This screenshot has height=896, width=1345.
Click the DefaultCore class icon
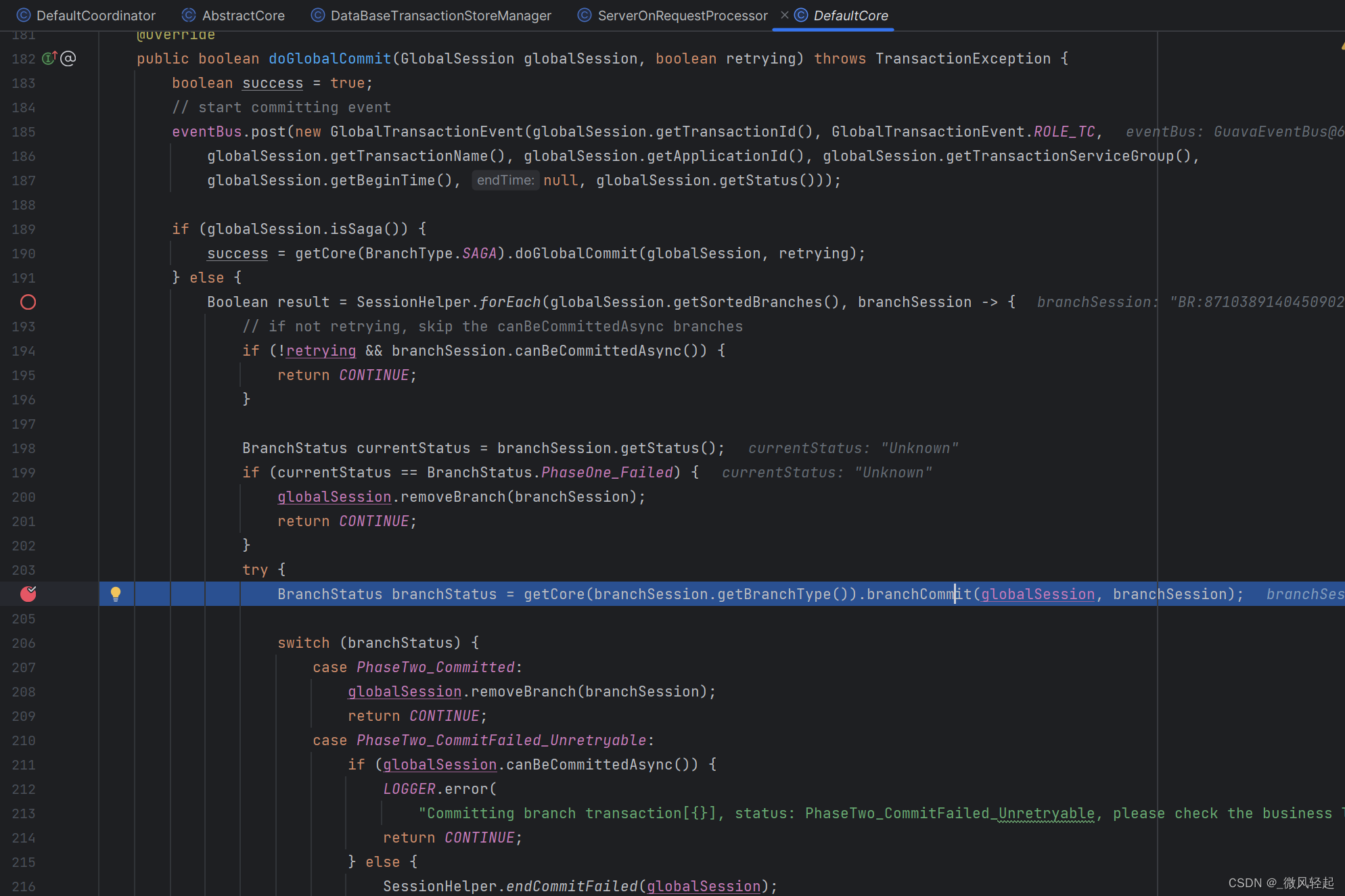click(801, 15)
